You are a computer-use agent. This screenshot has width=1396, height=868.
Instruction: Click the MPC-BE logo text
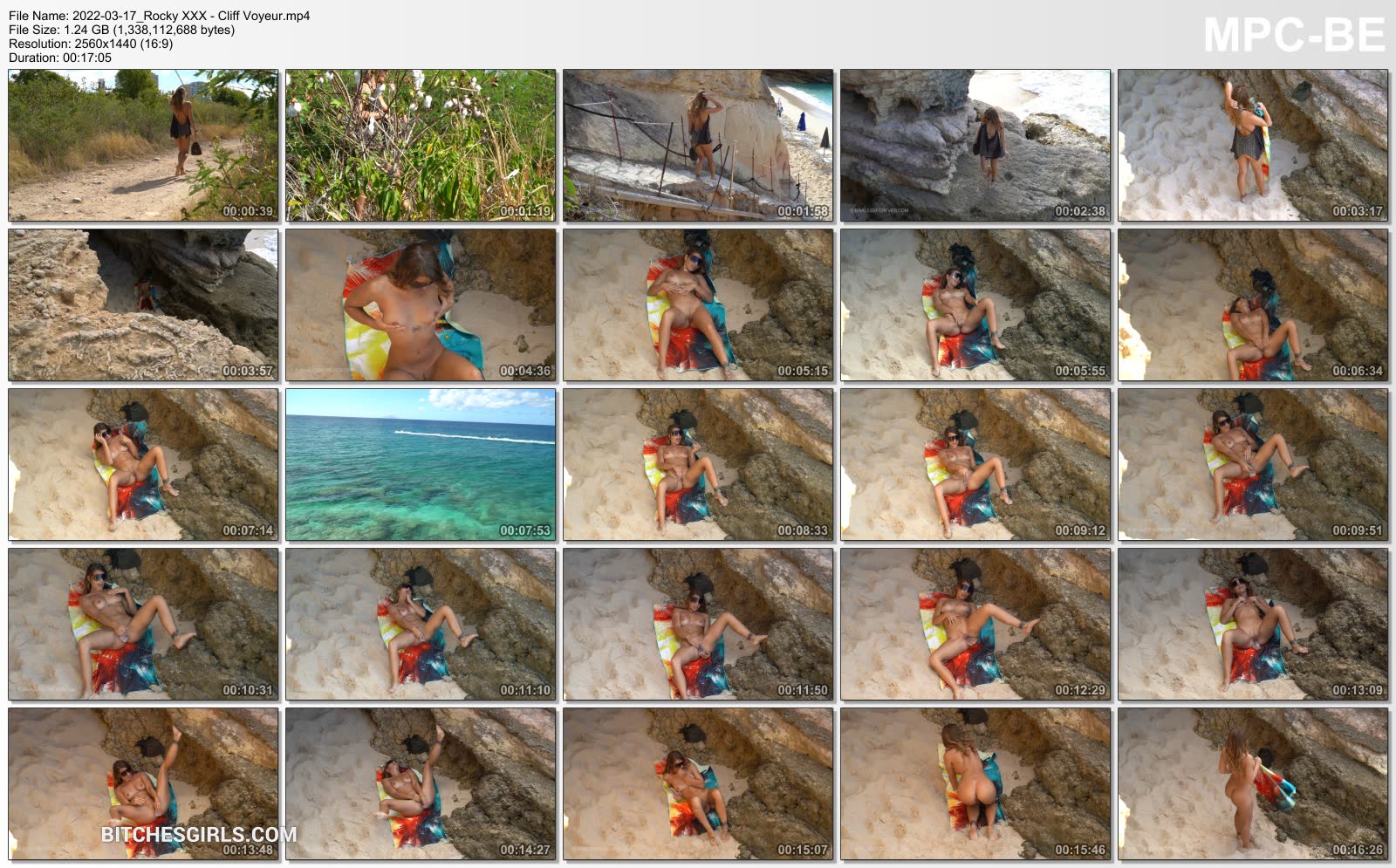(1294, 36)
